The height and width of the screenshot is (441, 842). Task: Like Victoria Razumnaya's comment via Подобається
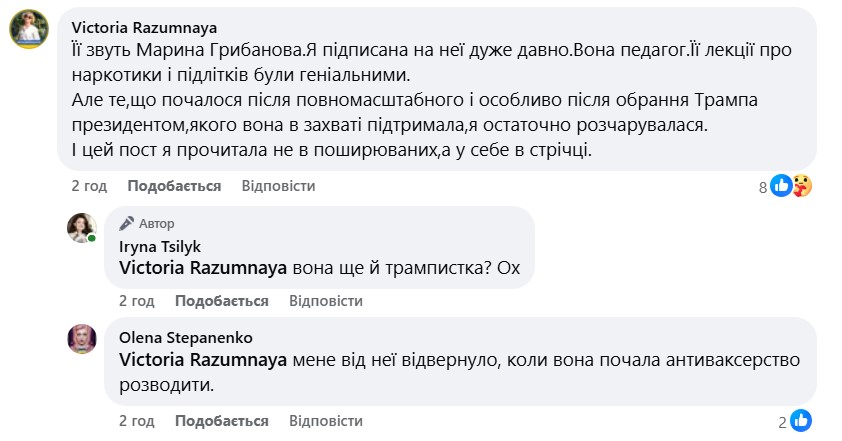[x=174, y=186]
